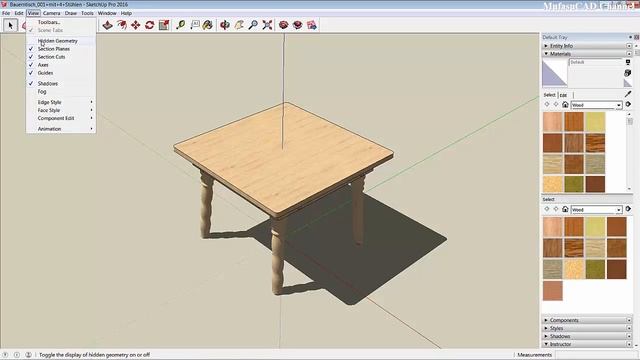Toggle Hidden Geometry in View menu
The image size is (640, 360).
pyautogui.click(x=61, y=41)
